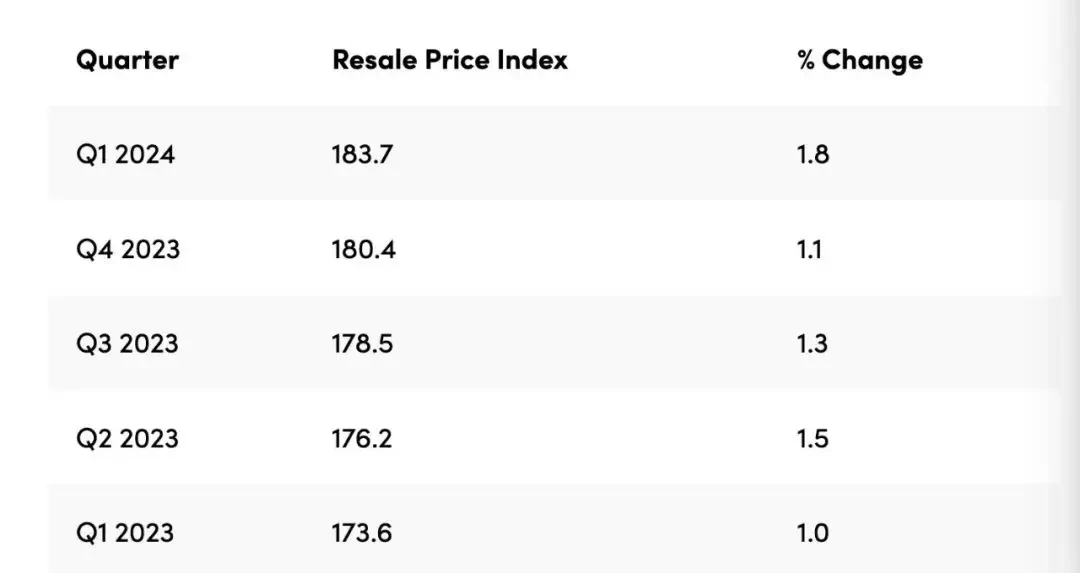This screenshot has width=1080, height=573.
Task: Click the Resale Price Index header
Action: 450,60
